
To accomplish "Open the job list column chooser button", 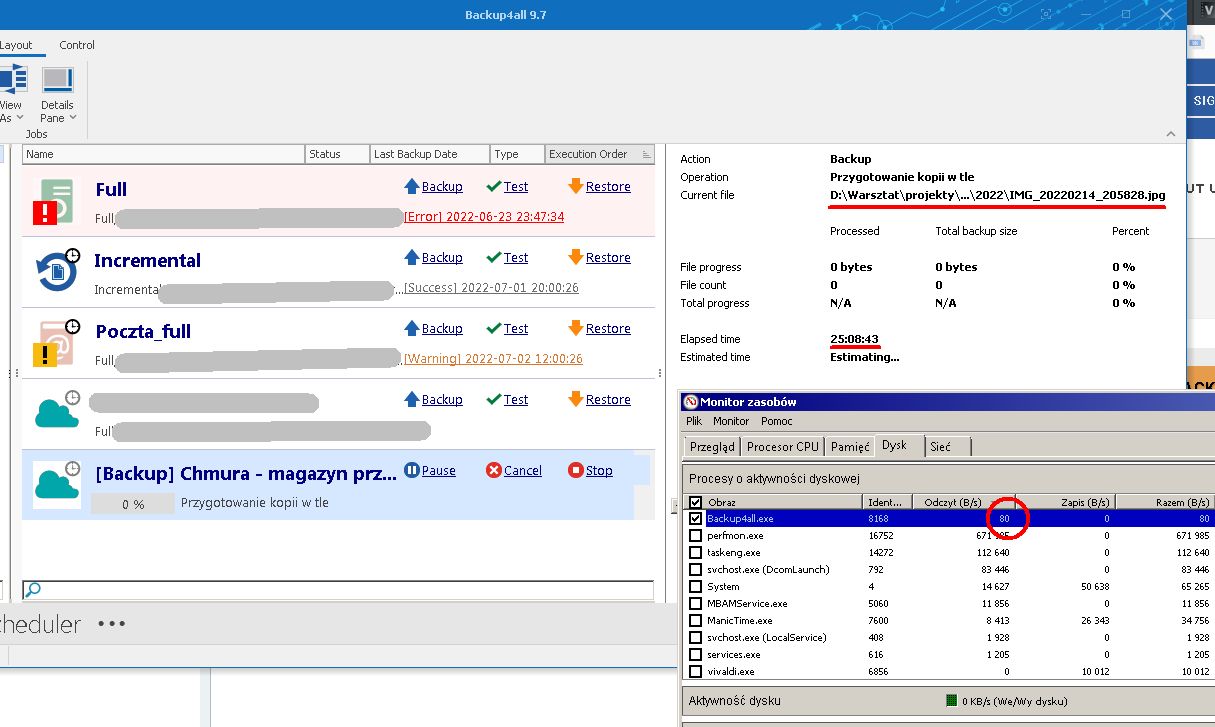I will click(646, 154).
